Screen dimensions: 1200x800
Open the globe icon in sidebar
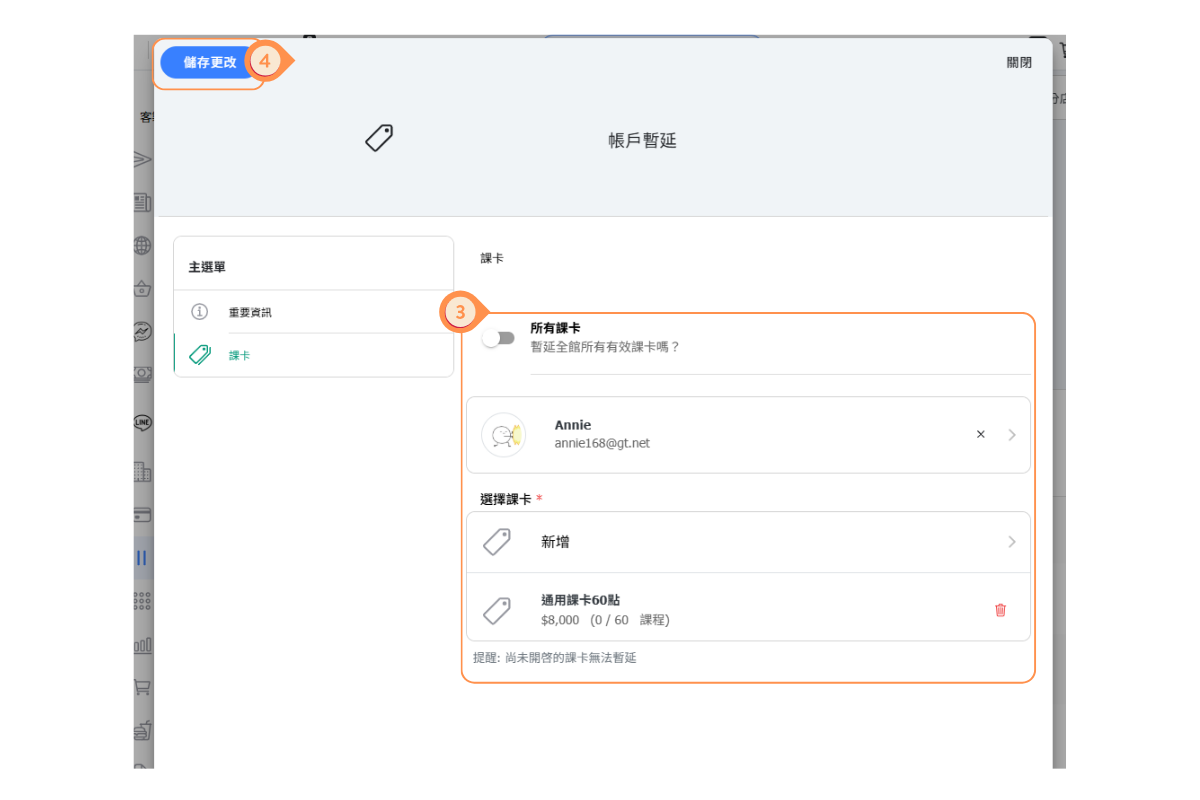(x=142, y=245)
